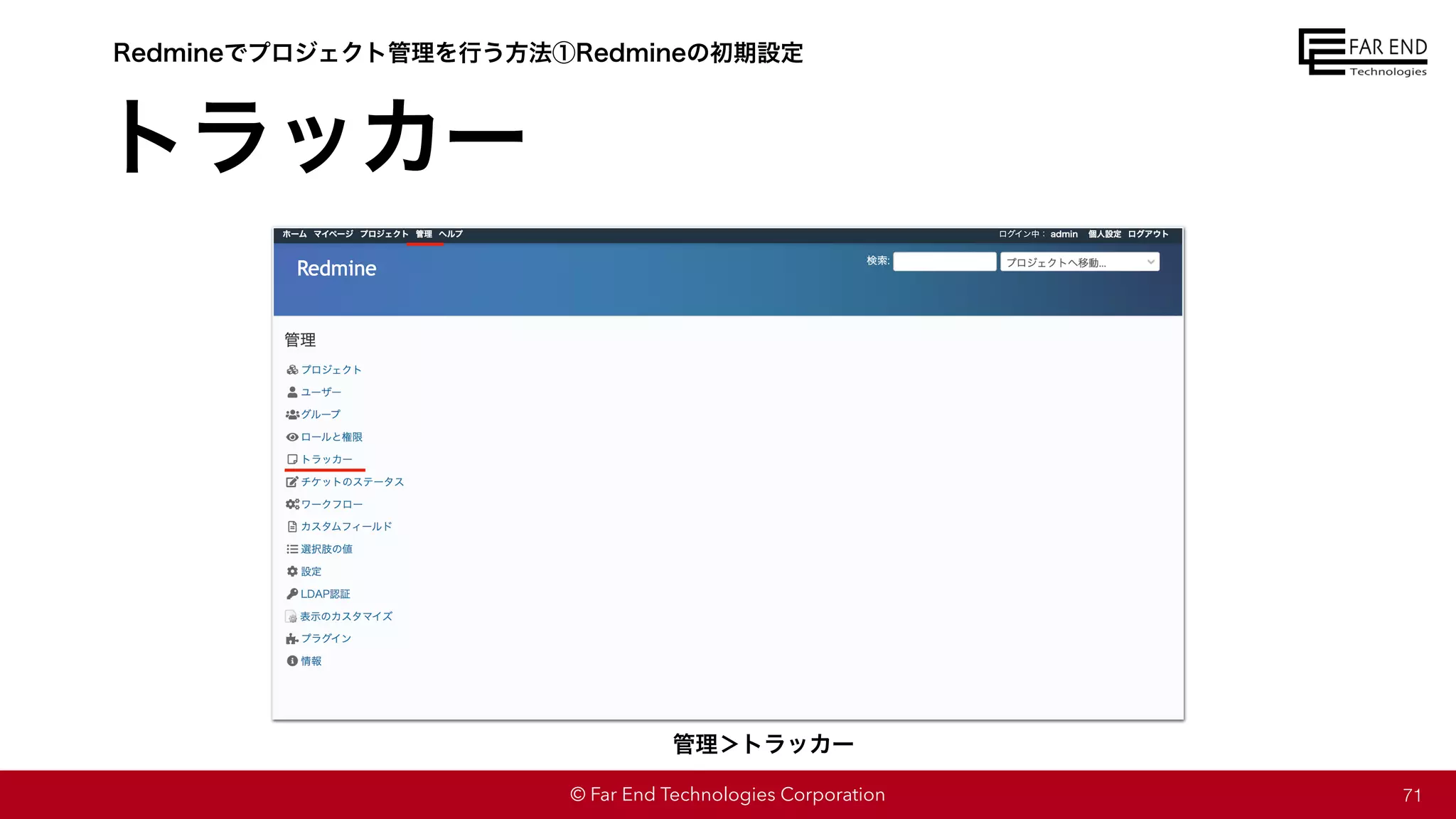Click the gear icon beside 設定

pos(292,572)
